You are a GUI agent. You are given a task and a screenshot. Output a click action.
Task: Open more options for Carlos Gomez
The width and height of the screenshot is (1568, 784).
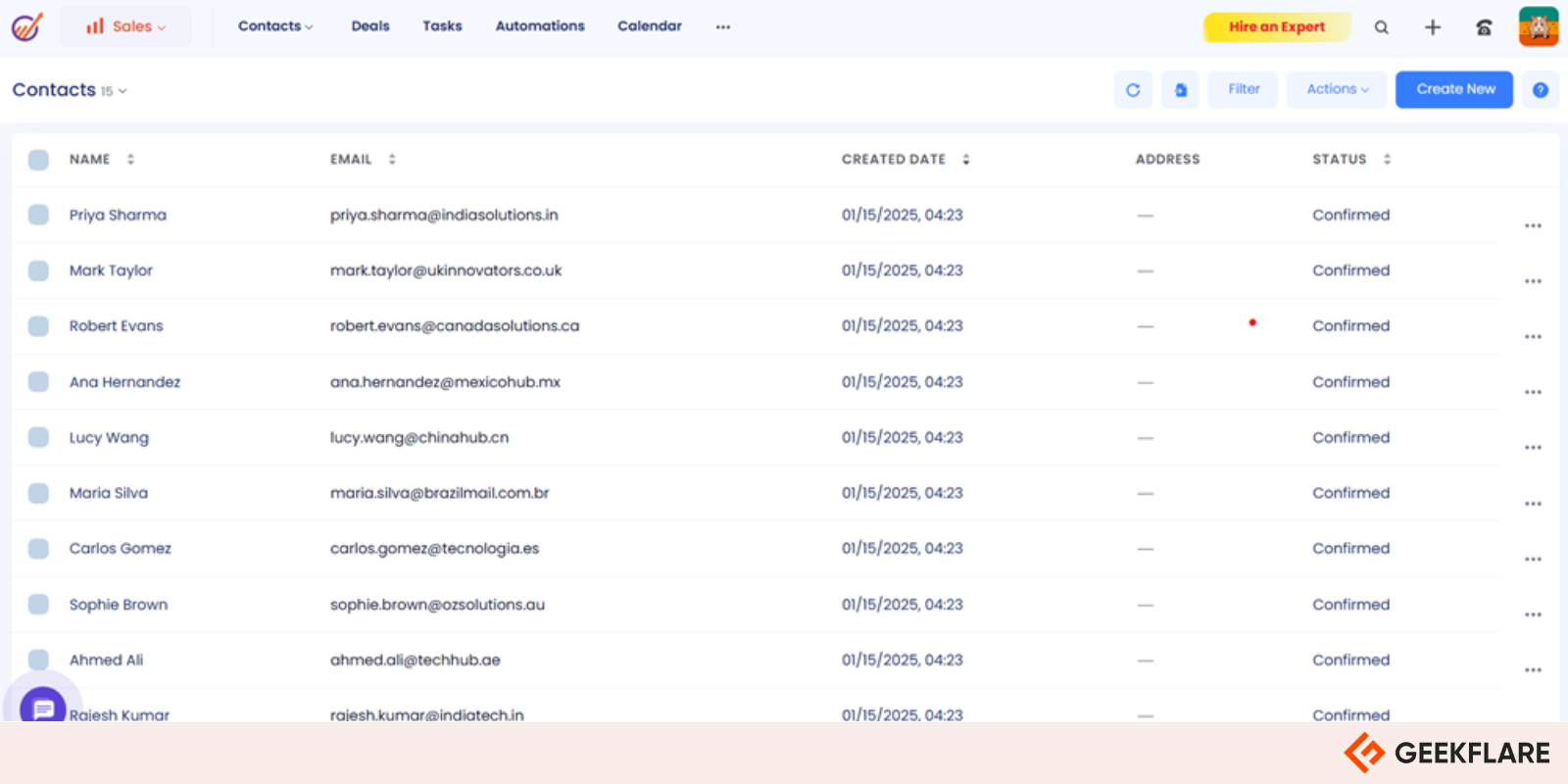coord(1533,560)
